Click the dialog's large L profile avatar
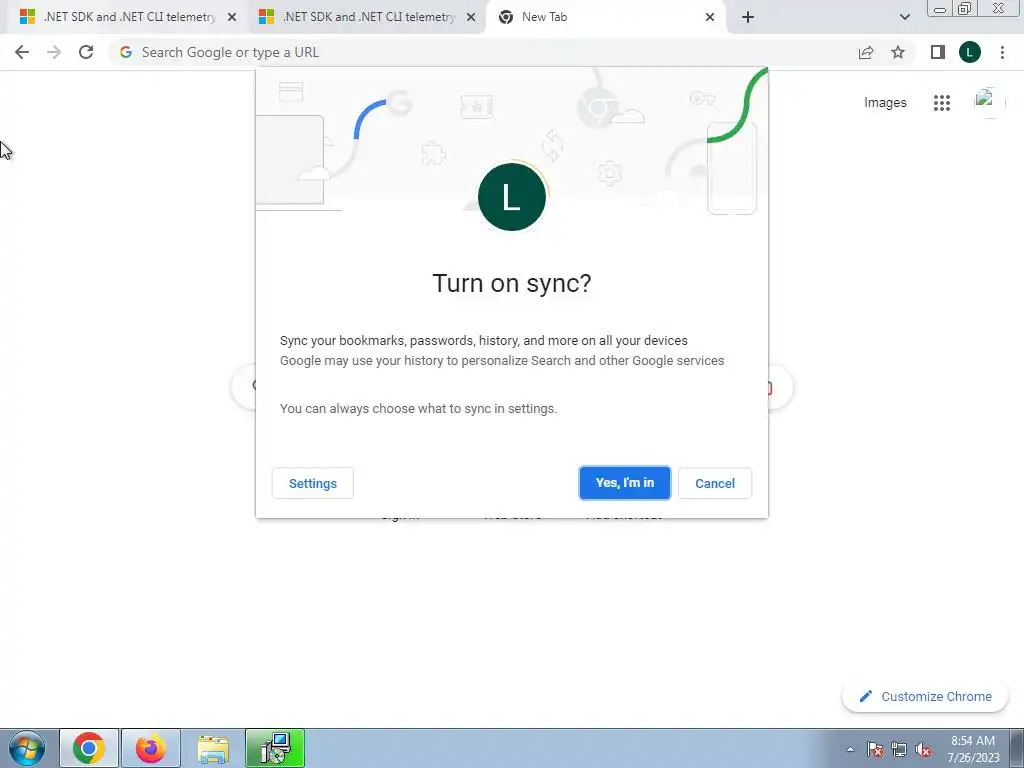 (x=512, y=197)
